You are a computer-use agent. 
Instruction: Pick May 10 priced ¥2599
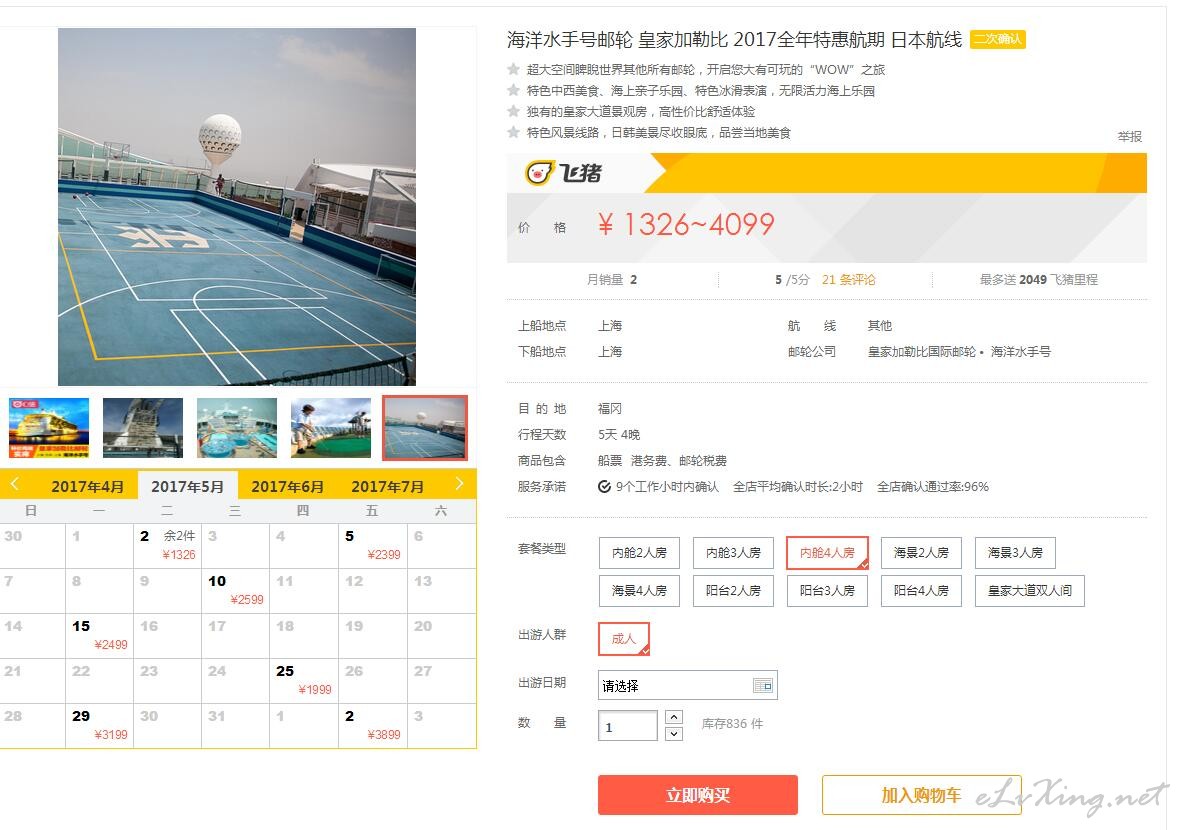(236, 591)
